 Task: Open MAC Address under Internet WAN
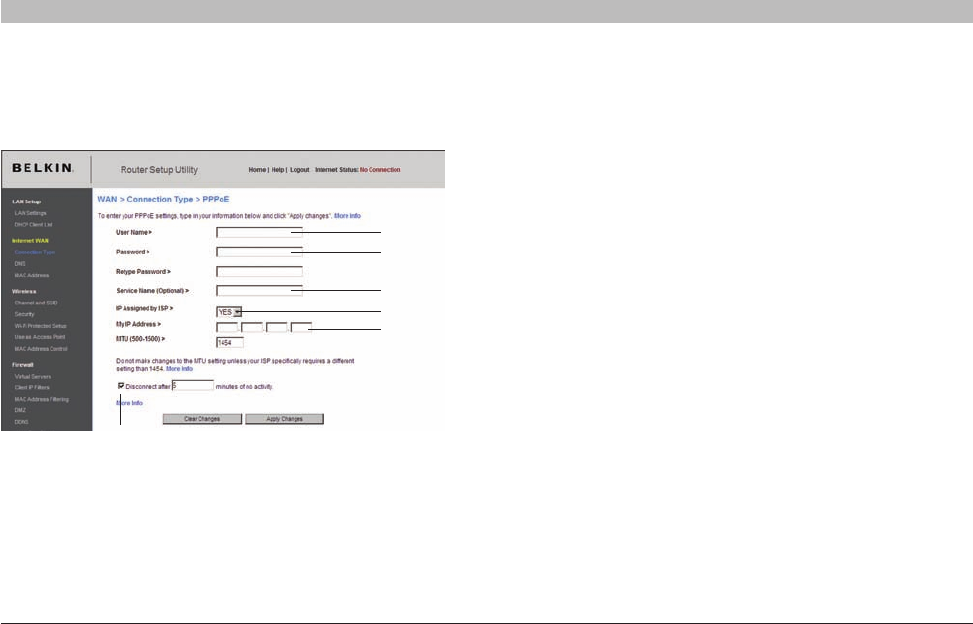(x=32, y=275)
